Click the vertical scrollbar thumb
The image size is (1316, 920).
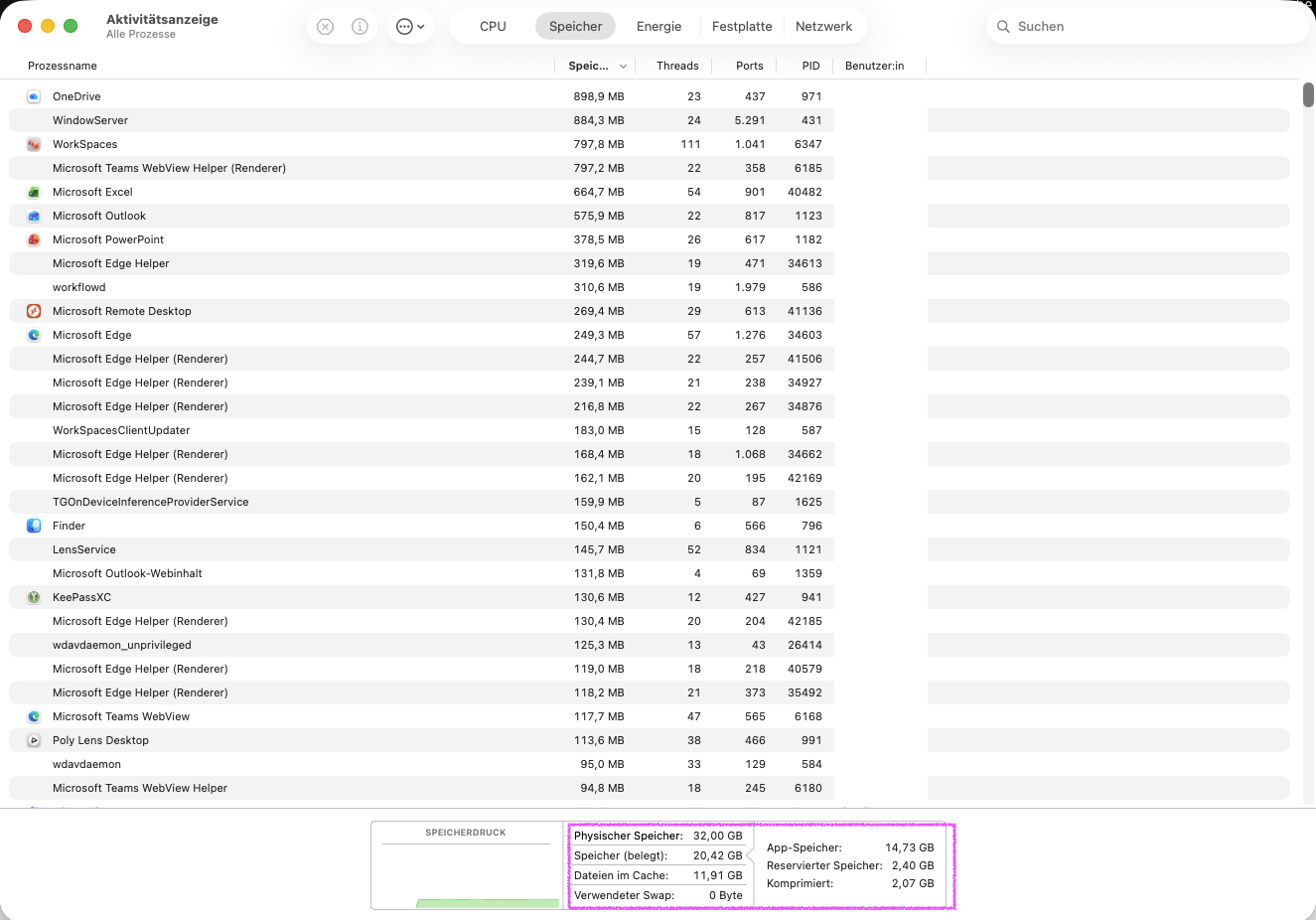[1308, 95]
